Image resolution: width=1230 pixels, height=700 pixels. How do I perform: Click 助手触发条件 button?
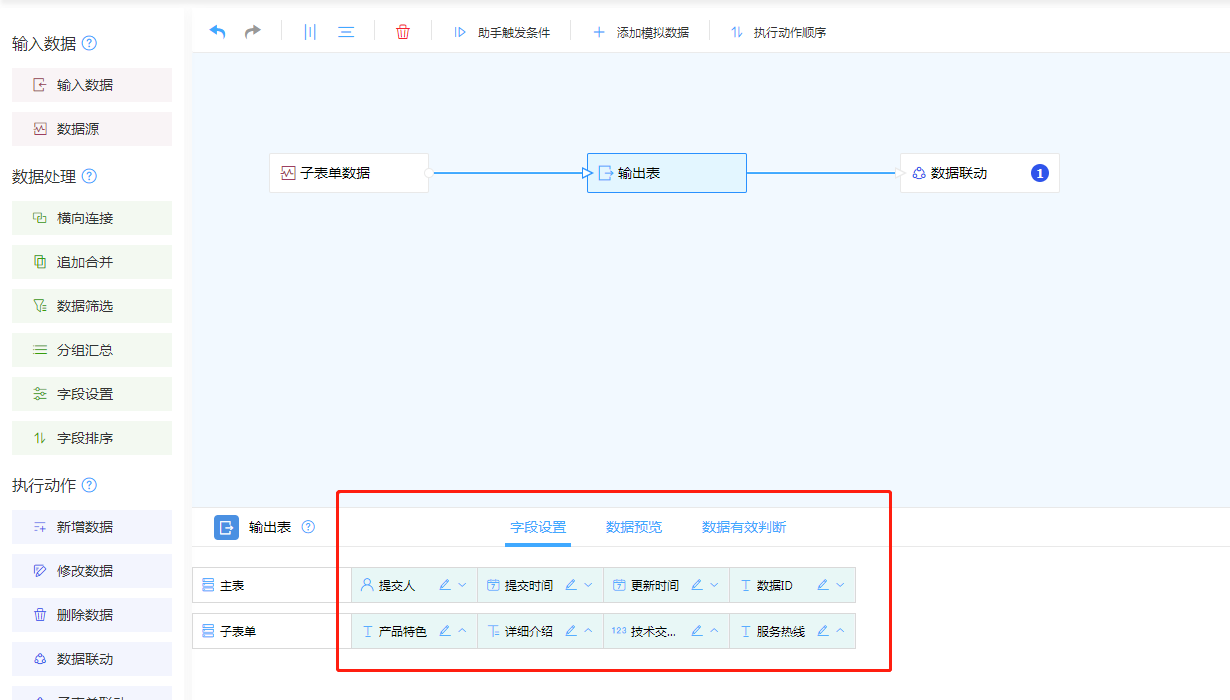502,32
